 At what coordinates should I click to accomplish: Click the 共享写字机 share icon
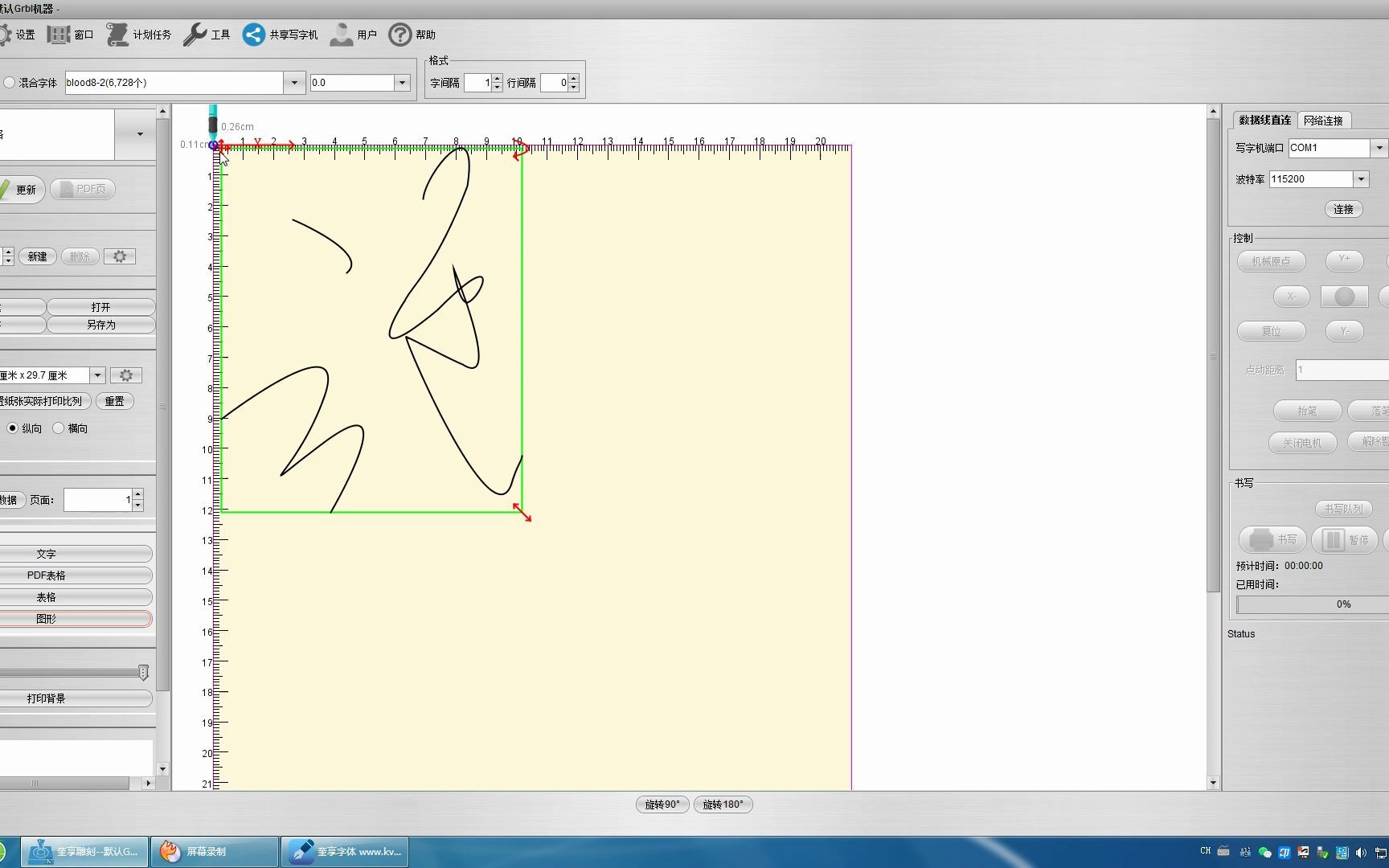coord(253,35)
